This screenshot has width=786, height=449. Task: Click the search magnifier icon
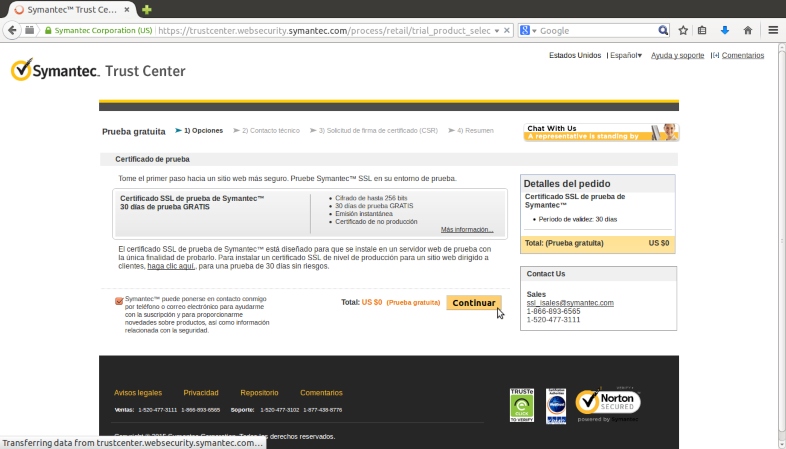pos(663,31)
